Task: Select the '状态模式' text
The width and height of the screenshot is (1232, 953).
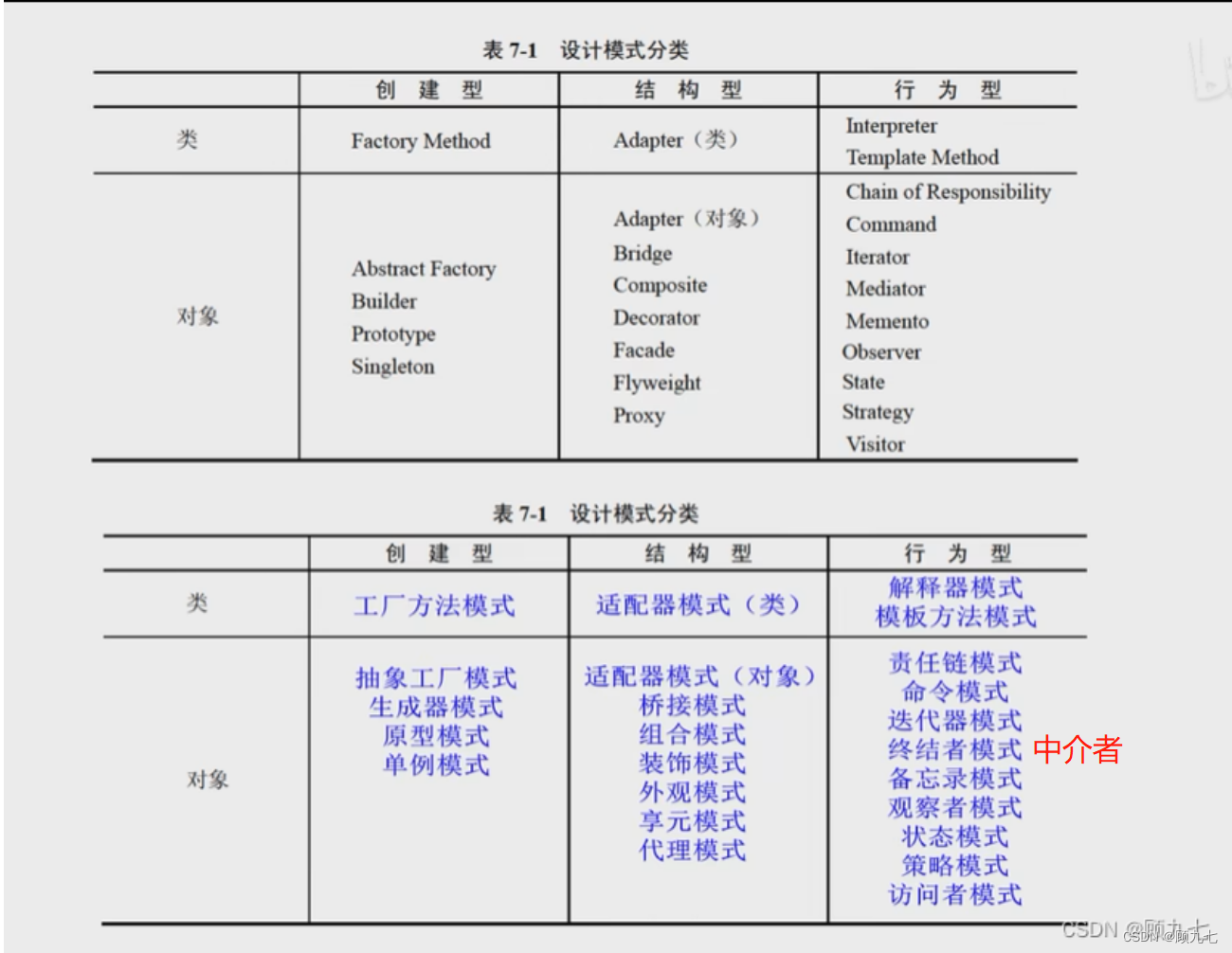Action: [x=956, y=837]
